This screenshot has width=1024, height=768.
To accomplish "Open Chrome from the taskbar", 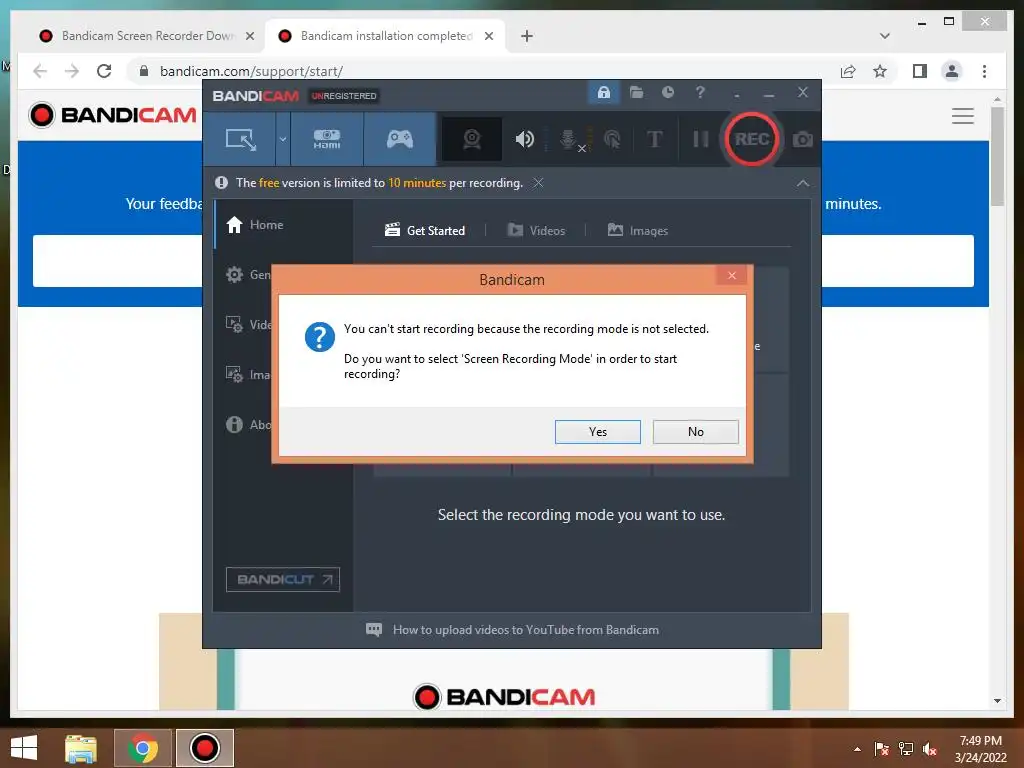I will tap(143, 748).
